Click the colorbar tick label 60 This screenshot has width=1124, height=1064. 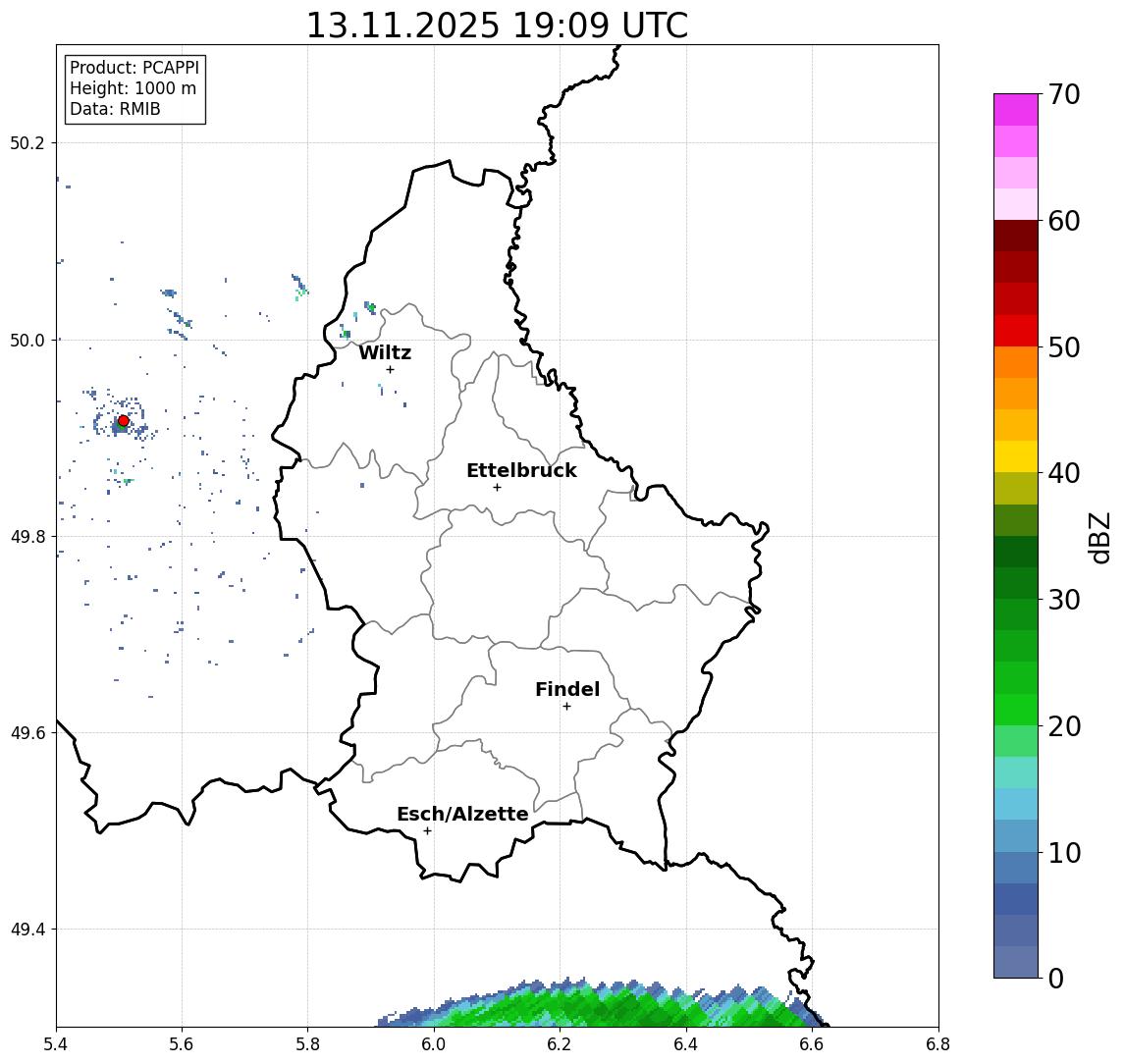(1064, 221)
